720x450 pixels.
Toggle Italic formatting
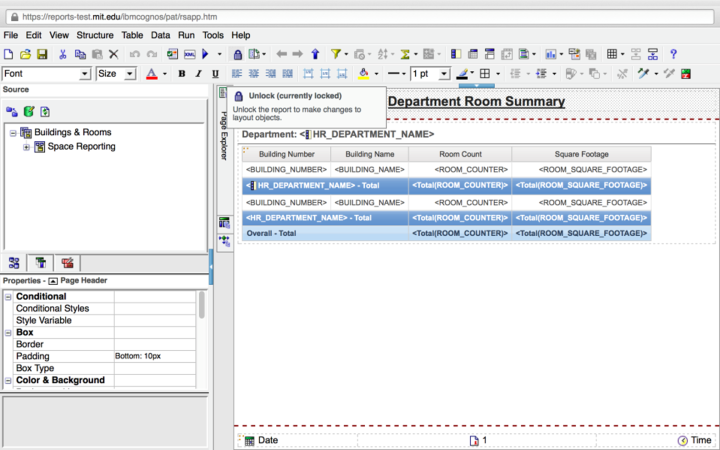tap(199, 74)
